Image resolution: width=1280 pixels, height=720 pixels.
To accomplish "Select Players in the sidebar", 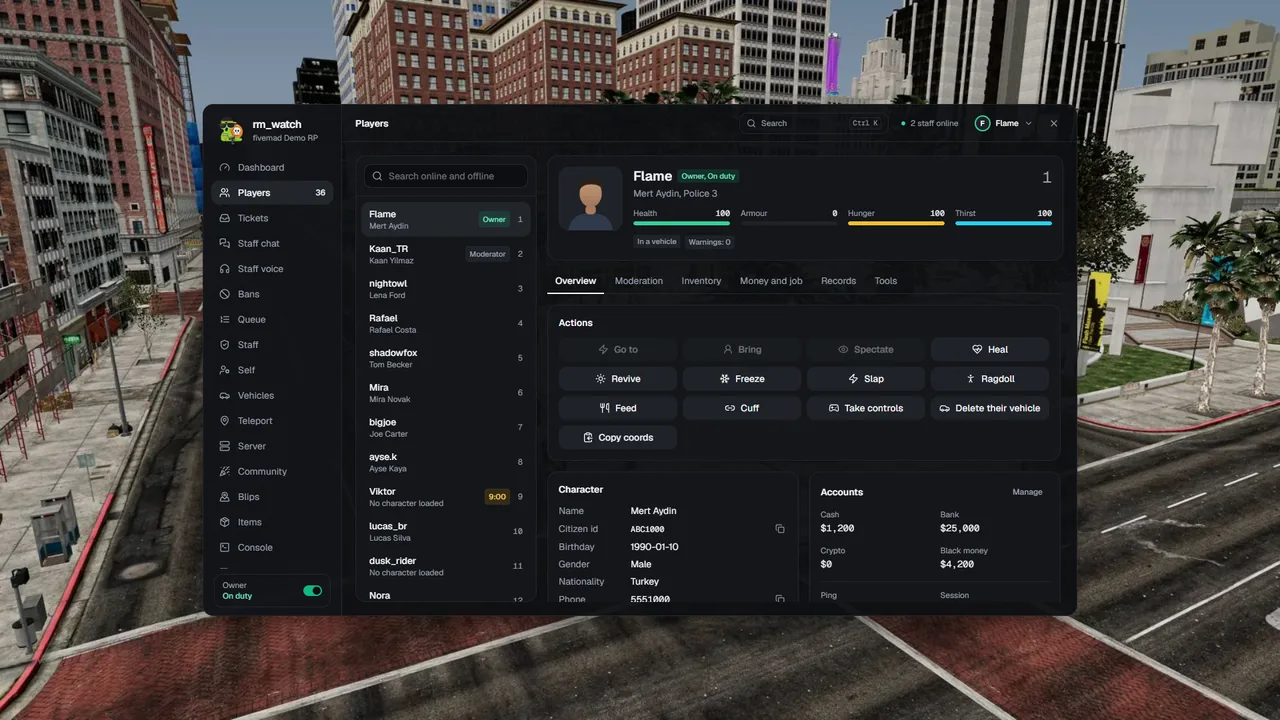I will 272,193.
